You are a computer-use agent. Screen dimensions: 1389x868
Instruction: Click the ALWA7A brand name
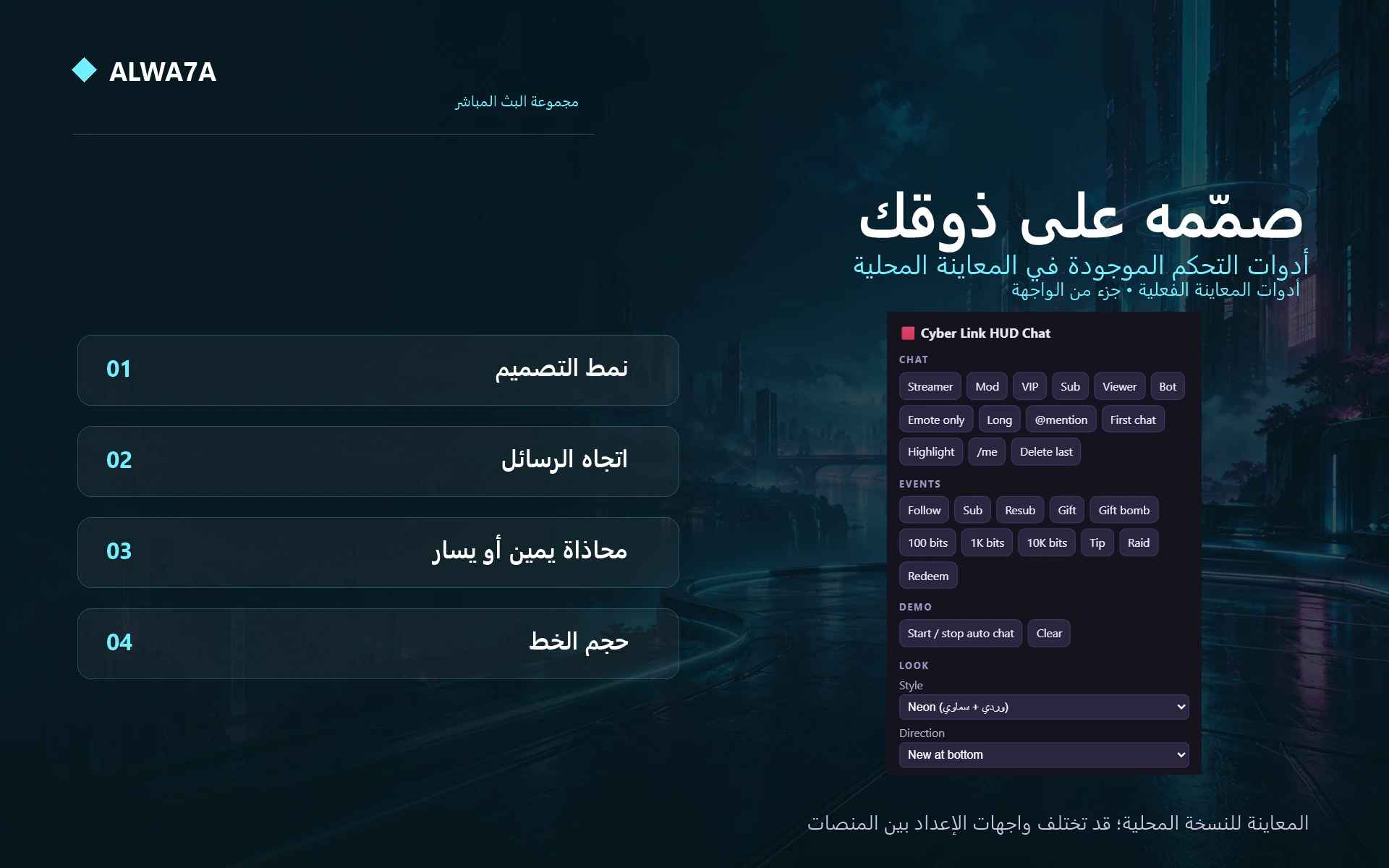click(163, 72)
